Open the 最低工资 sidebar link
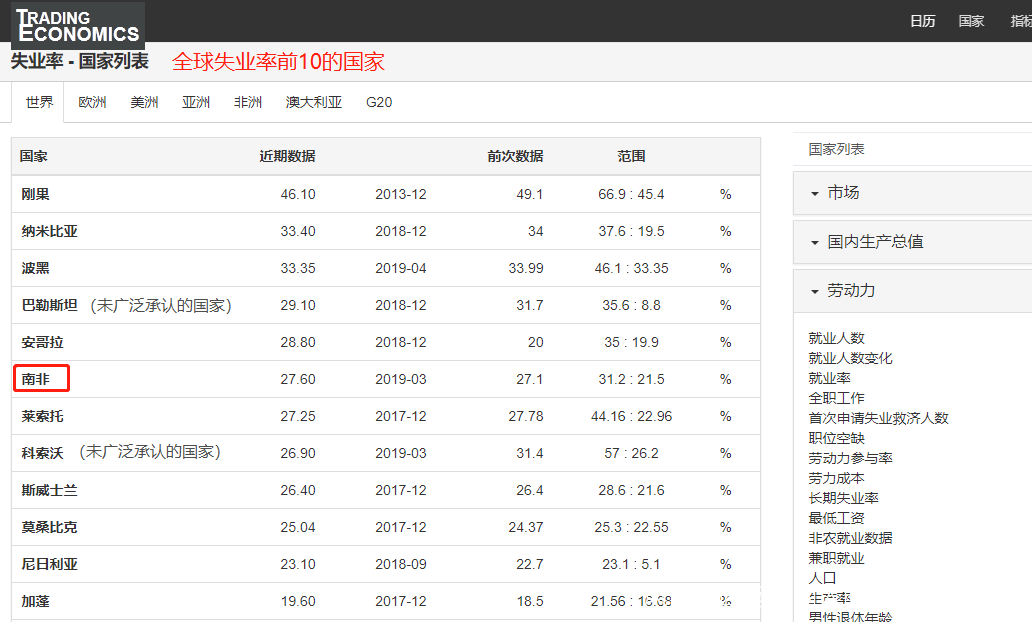The height and width of the screenshot is (622, 1032). [x=836, y=518]
